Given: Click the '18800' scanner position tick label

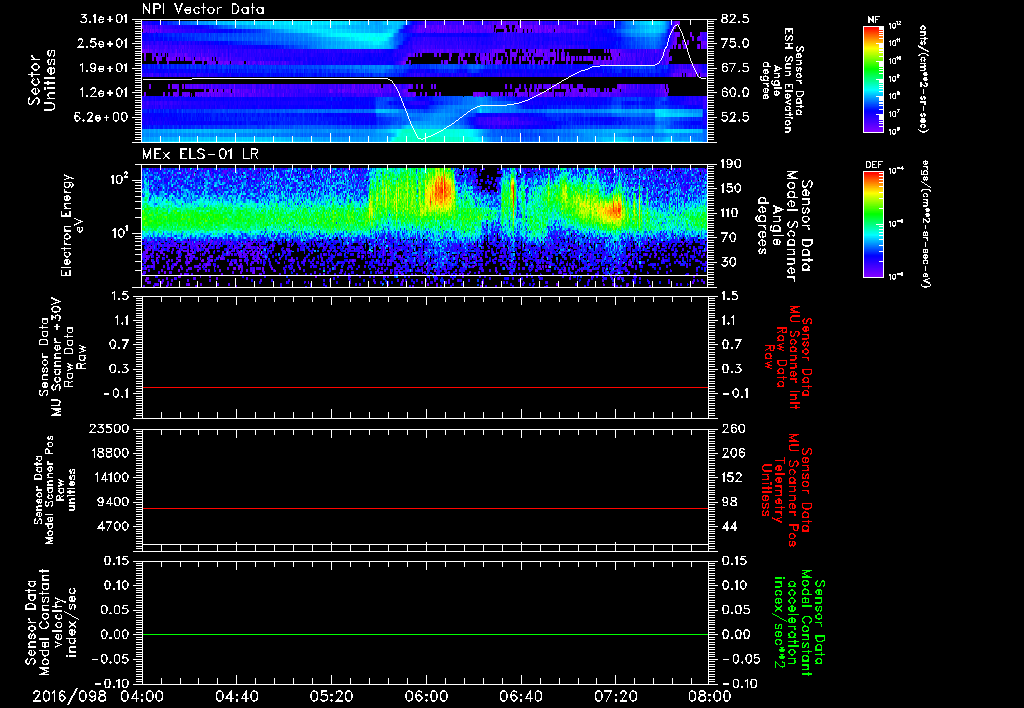Looking at the screenshot, I should (x=108, y=453).
